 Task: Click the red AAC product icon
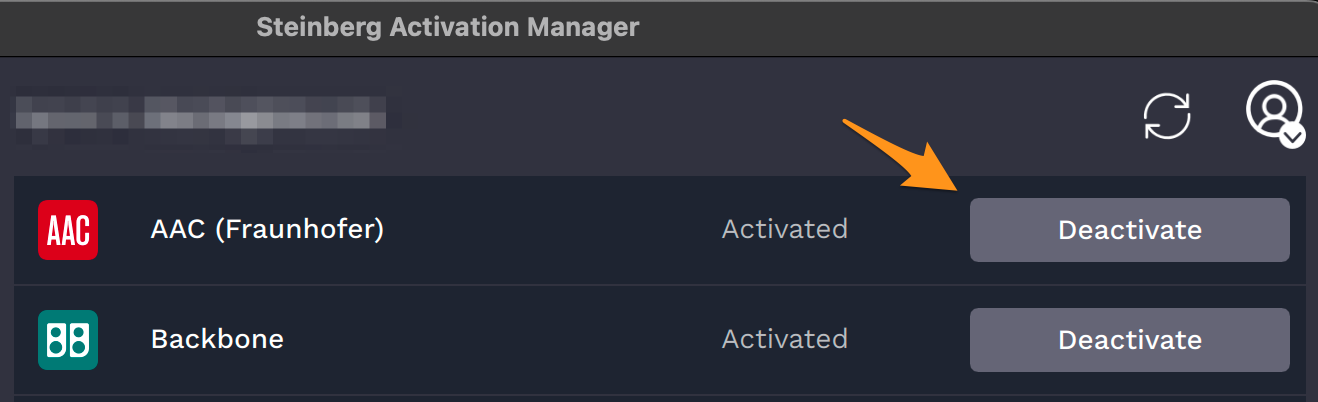point(68,230)
